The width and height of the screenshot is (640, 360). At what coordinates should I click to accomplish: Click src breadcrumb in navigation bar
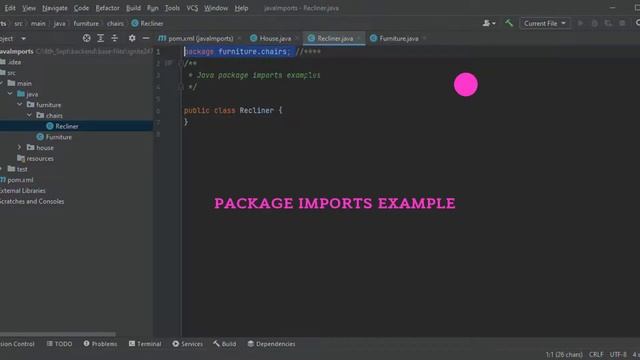coord(18,23)
